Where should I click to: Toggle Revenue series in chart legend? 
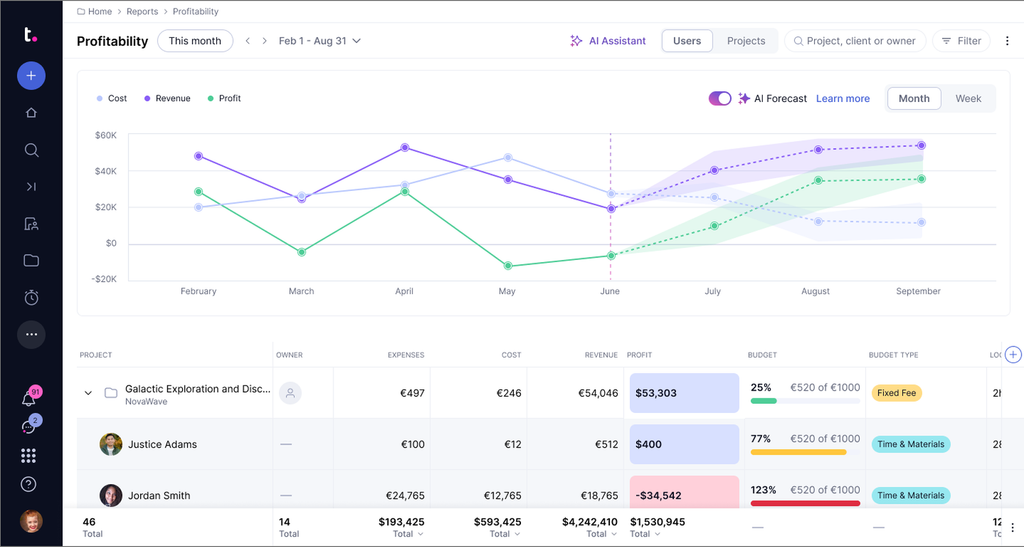click(167, 98)
